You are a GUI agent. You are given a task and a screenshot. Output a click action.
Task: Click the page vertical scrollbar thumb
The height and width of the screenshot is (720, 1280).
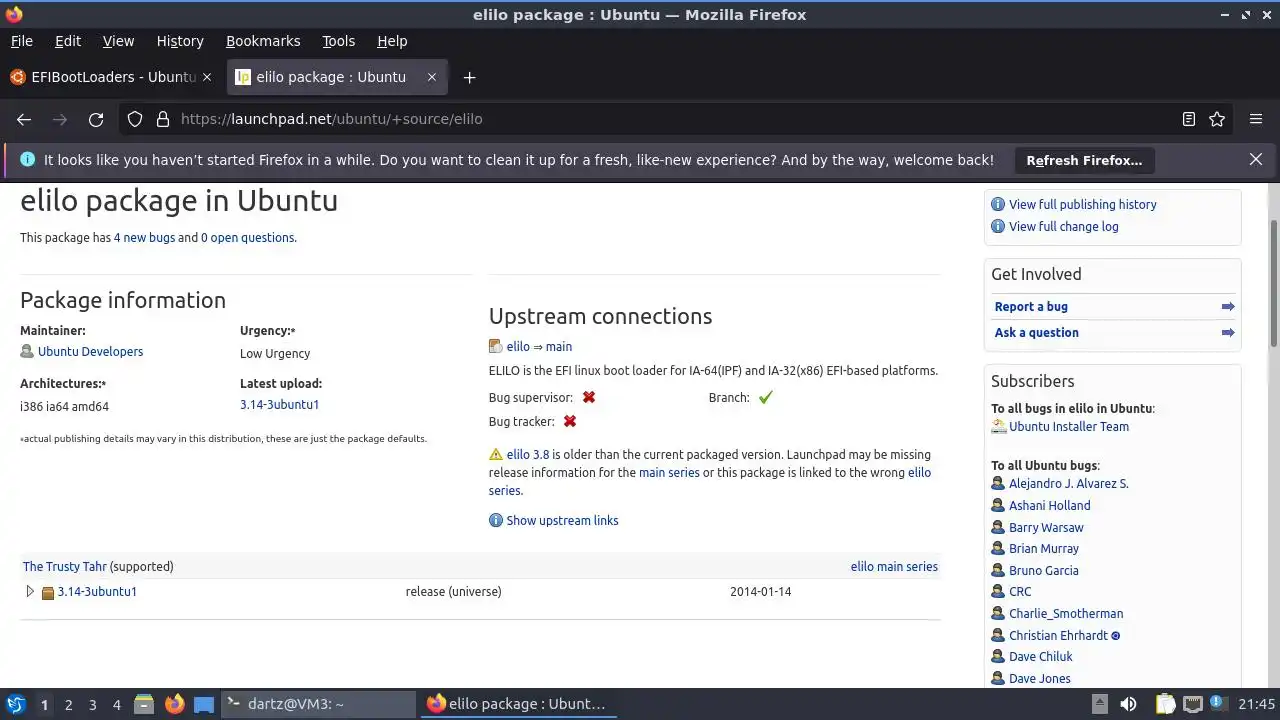[1273, 283]
